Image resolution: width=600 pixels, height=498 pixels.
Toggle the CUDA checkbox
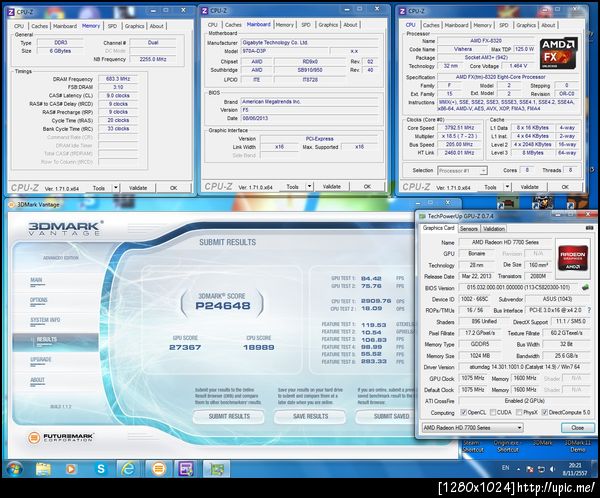click(493, 412)
